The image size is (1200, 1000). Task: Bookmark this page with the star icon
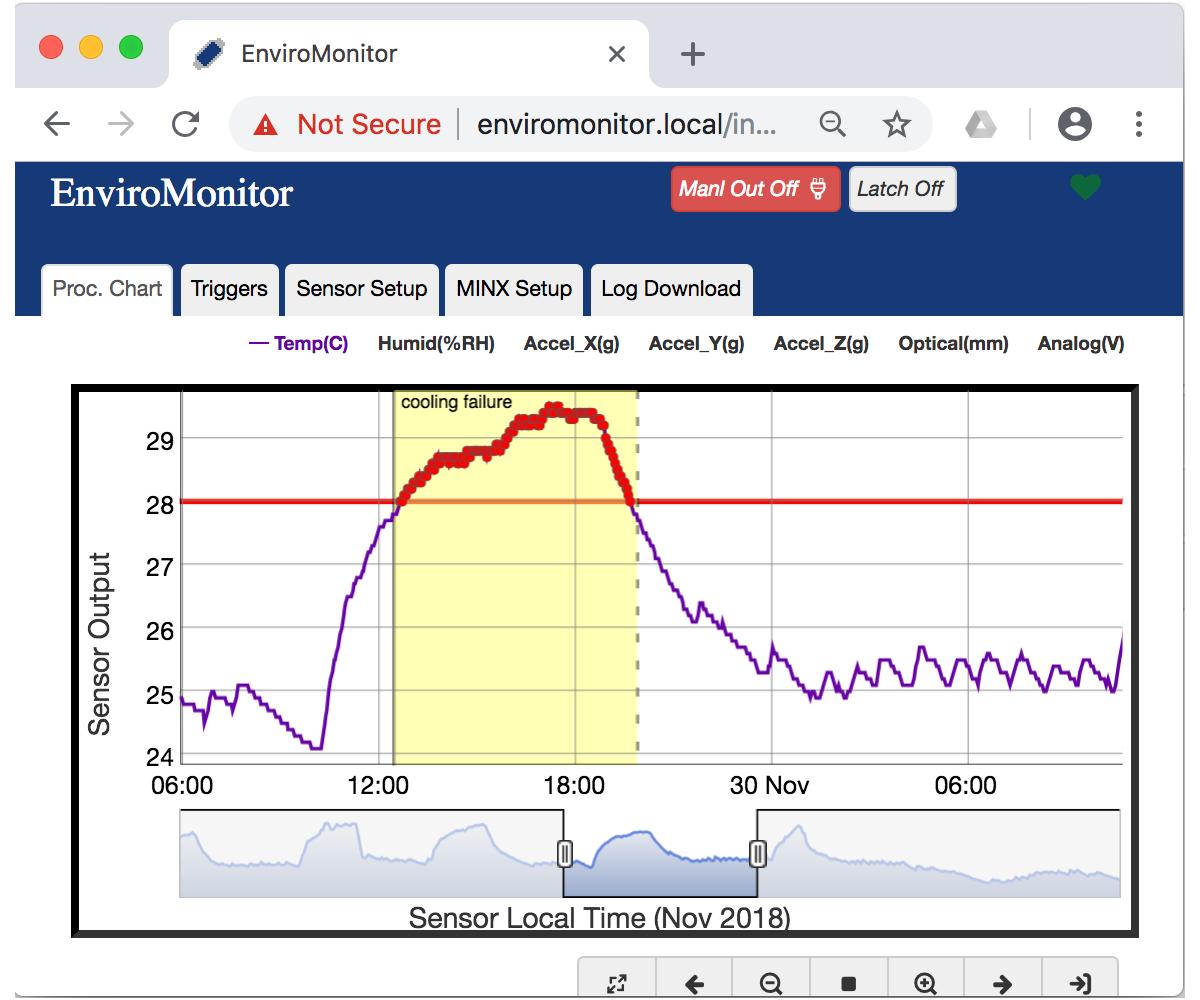coord(896,124)
